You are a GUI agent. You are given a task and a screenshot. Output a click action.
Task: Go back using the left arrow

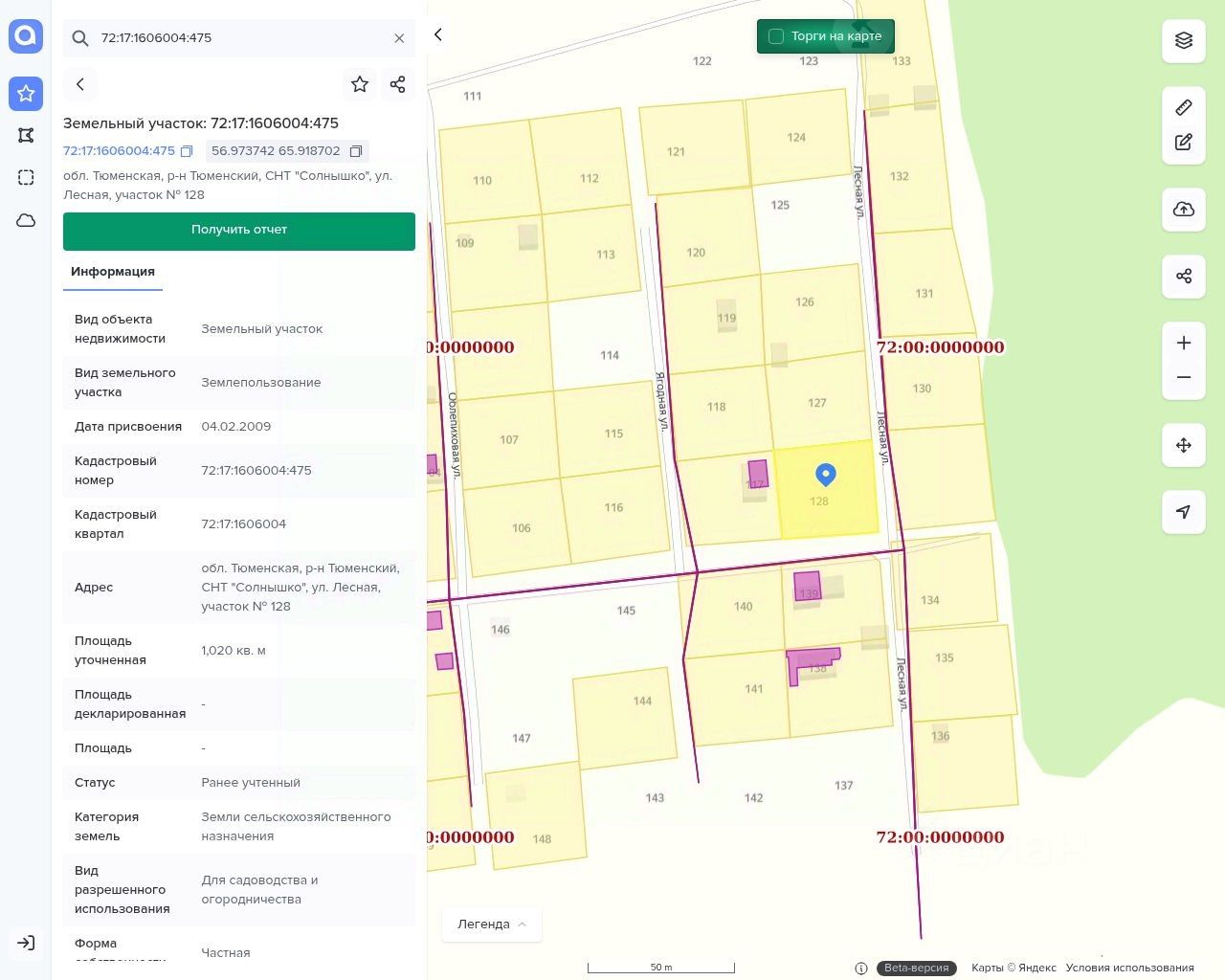pyautogui.click(x=80, y=84)
